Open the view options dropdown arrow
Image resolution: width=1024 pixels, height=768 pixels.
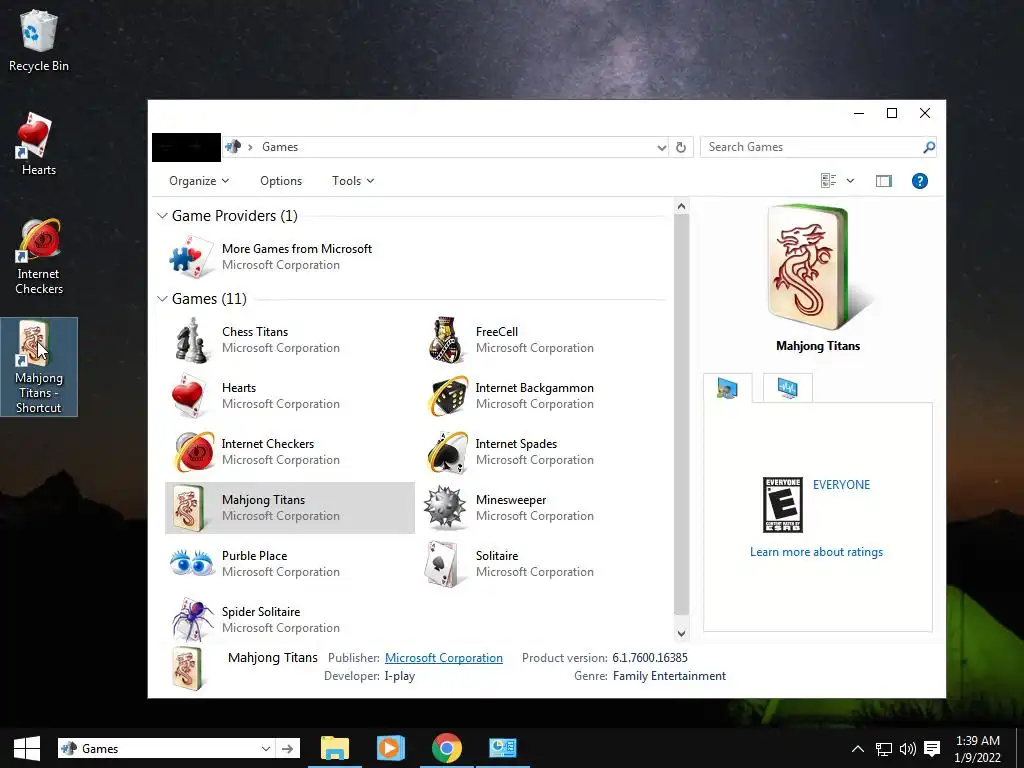coord(850,181)
